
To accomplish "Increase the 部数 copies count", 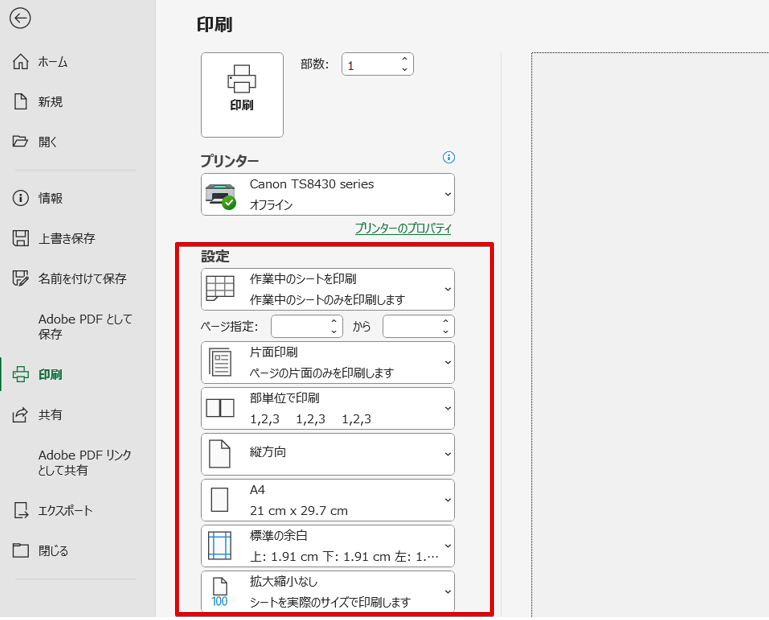I will [405, 59].
